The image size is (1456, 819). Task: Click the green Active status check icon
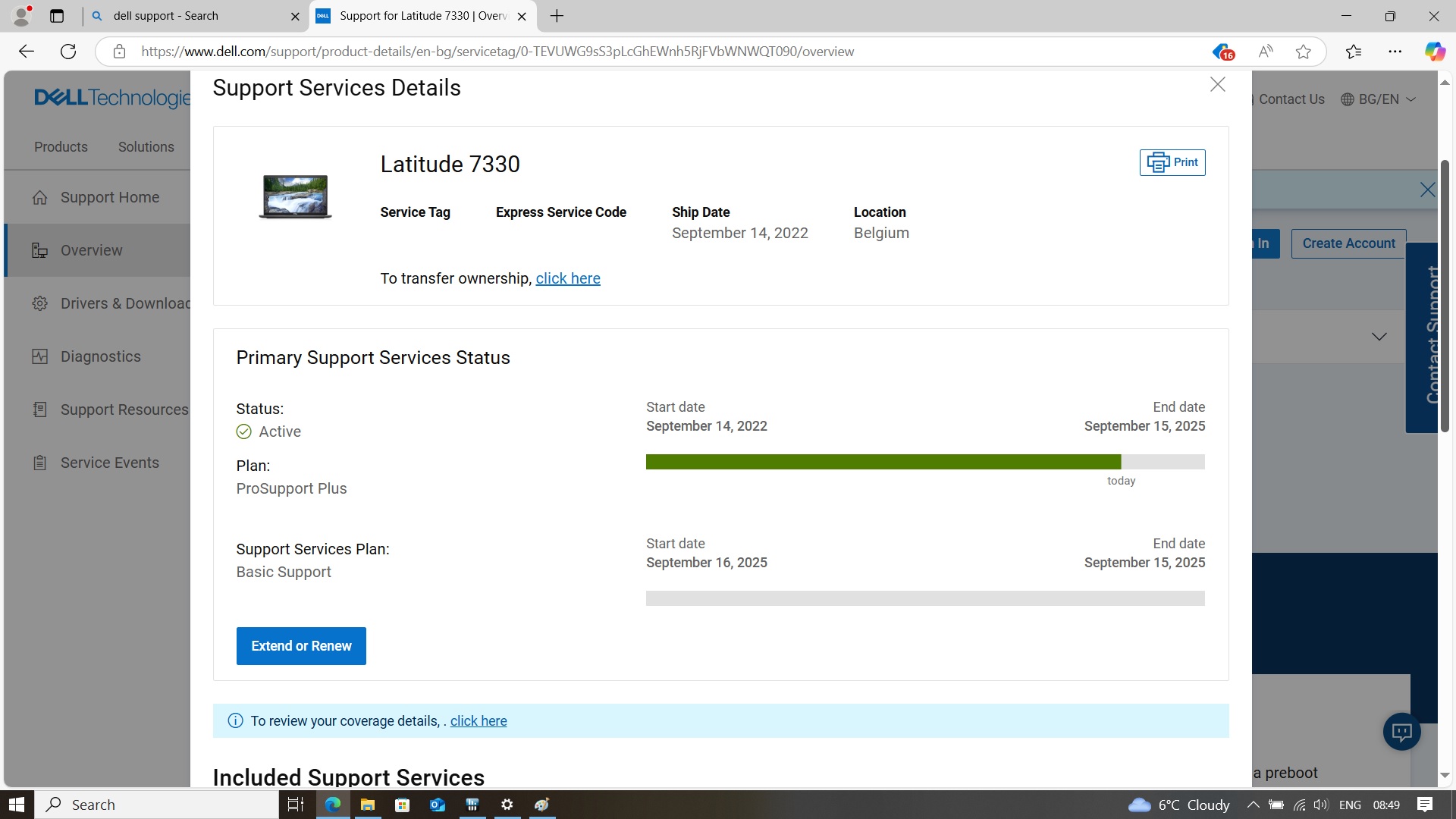(243, 432)
